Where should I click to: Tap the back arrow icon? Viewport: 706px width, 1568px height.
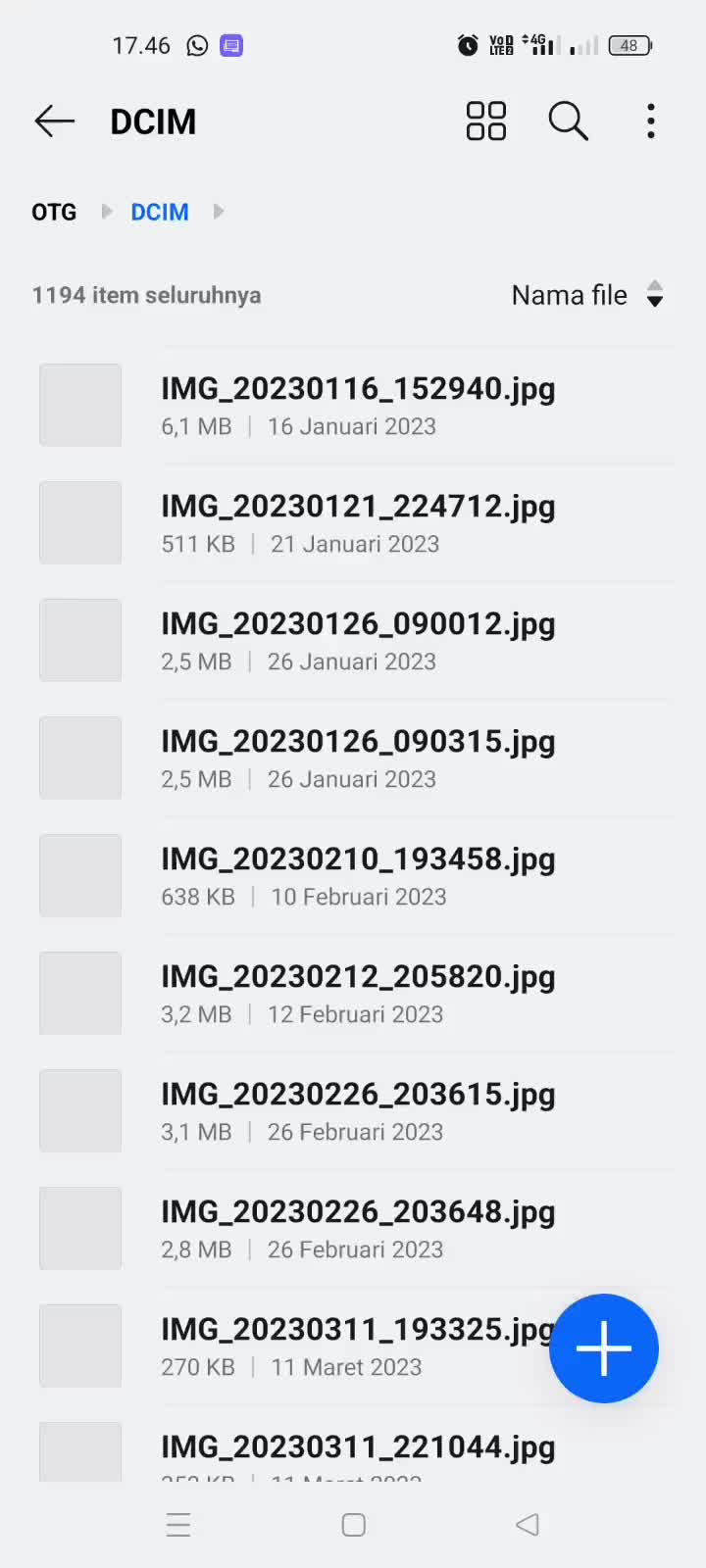(55, 122)
